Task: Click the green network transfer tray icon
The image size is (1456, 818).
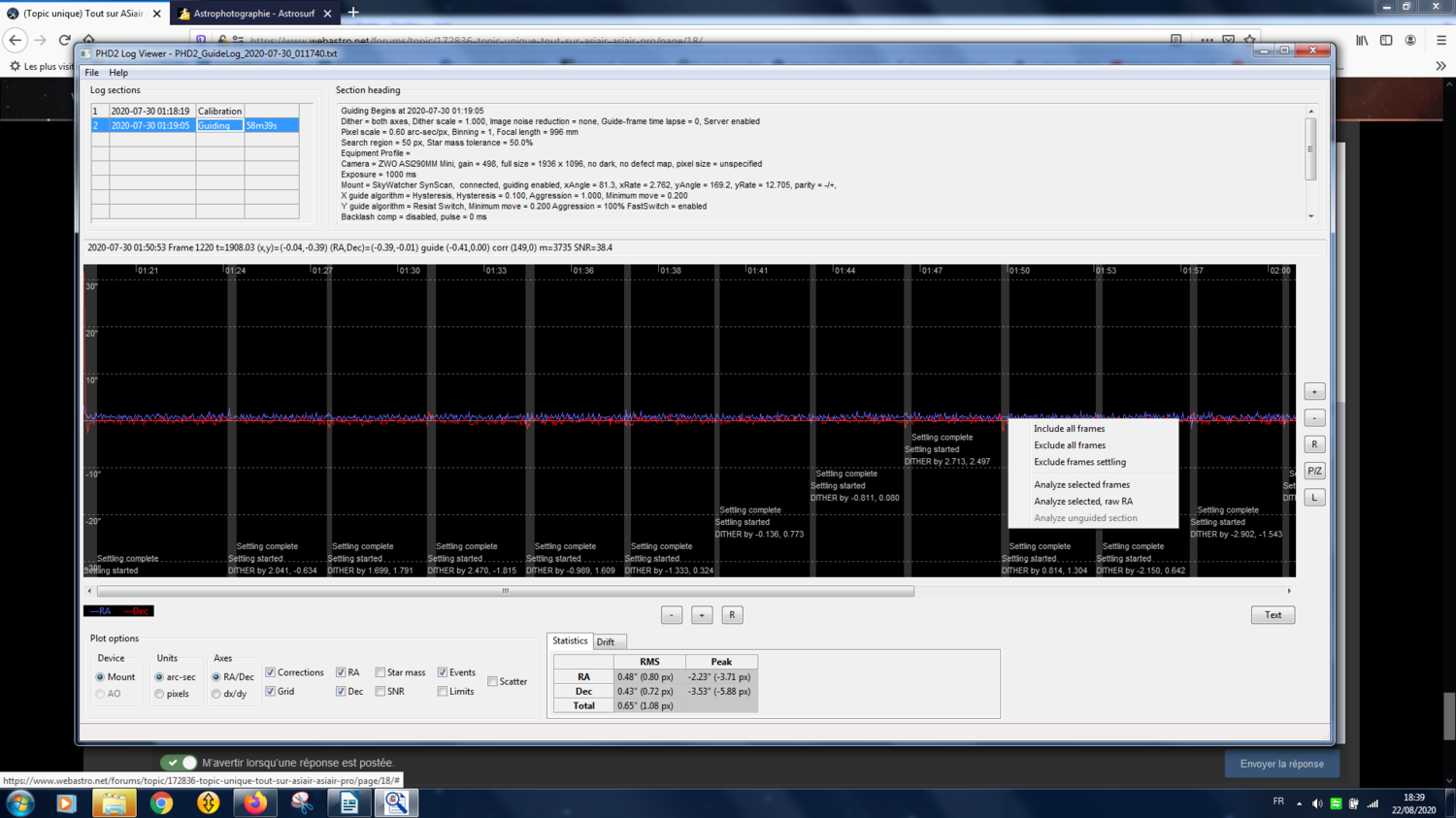Action: pyautogui.click(x=1336, y=803)
